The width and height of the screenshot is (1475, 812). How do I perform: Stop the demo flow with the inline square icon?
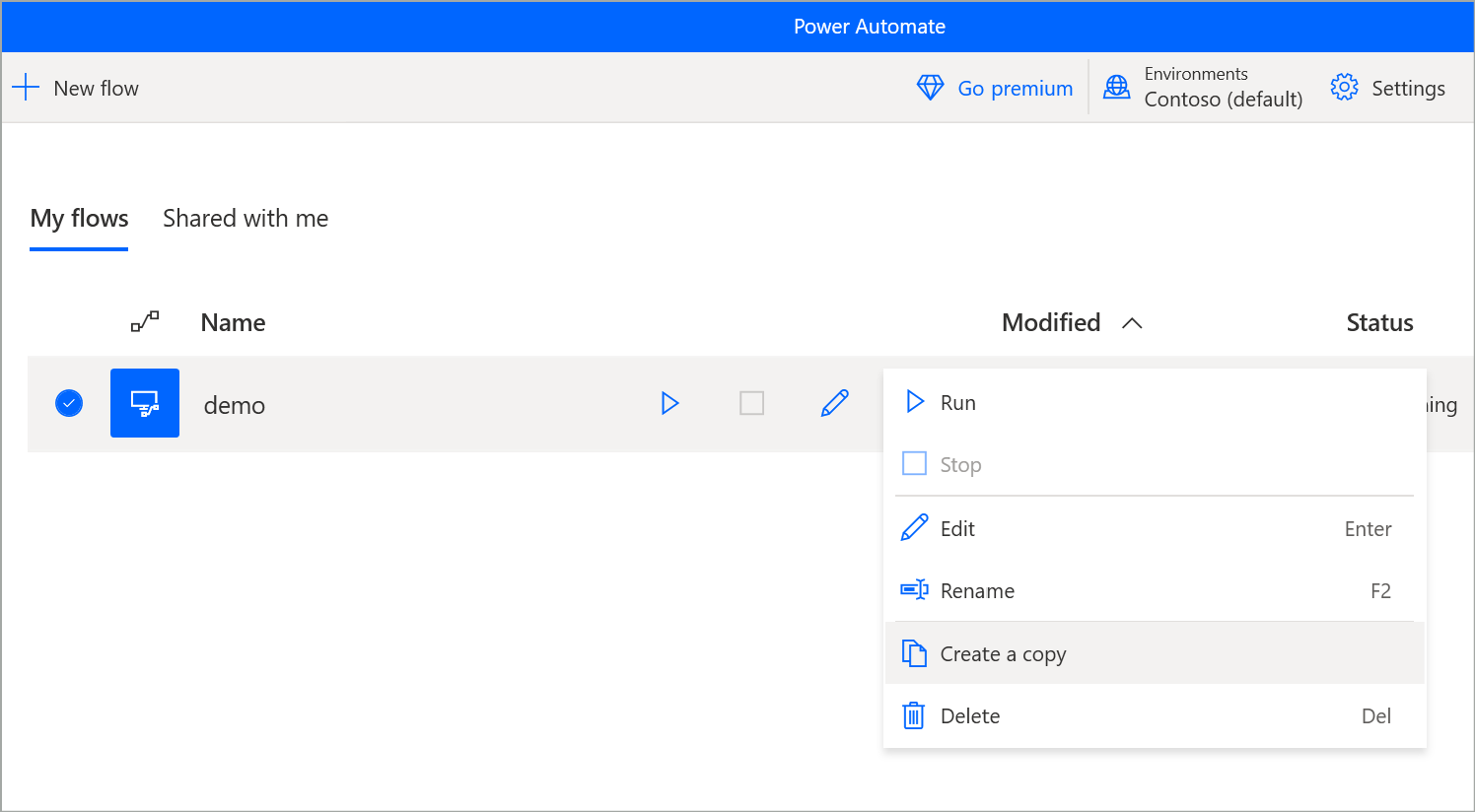pyautogui.click(x=751, y=403)
